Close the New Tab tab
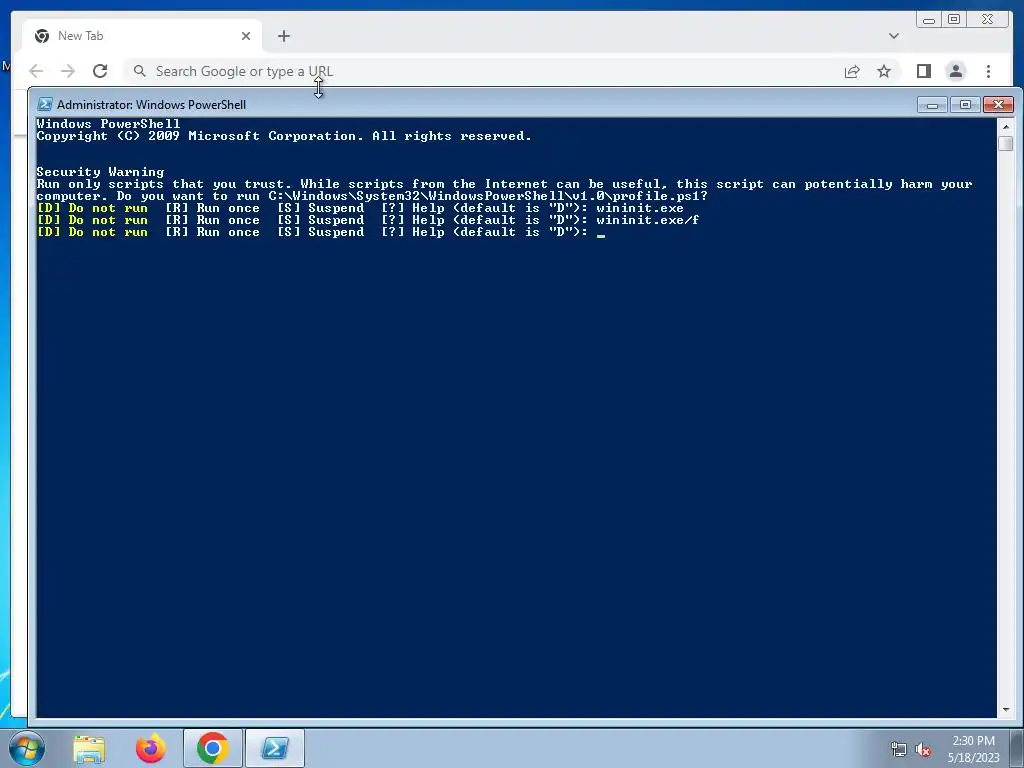Viewport: 1024px width, 768px height. [x=246, y=36]
